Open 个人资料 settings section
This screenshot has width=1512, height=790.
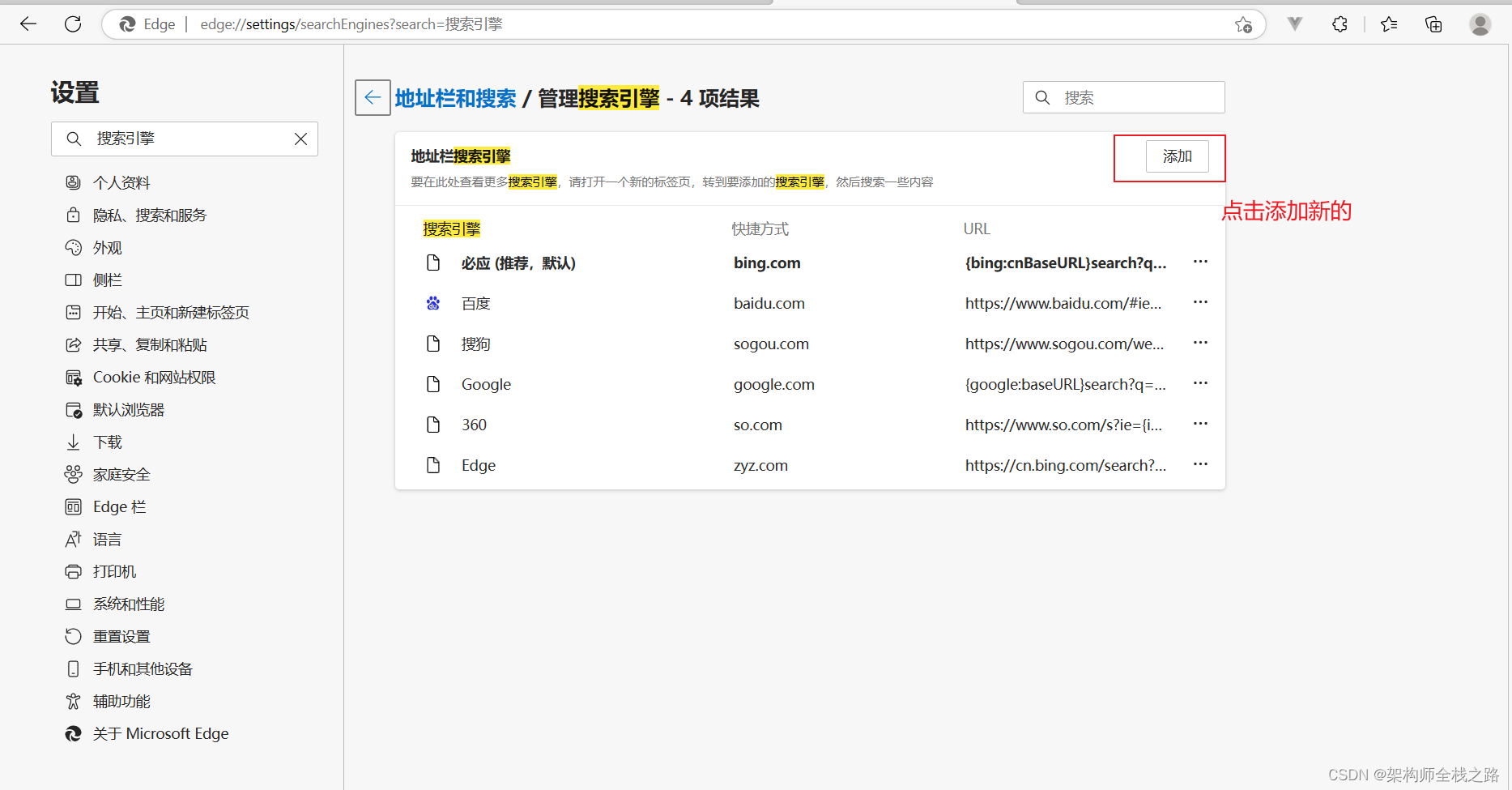click(121, 182)
